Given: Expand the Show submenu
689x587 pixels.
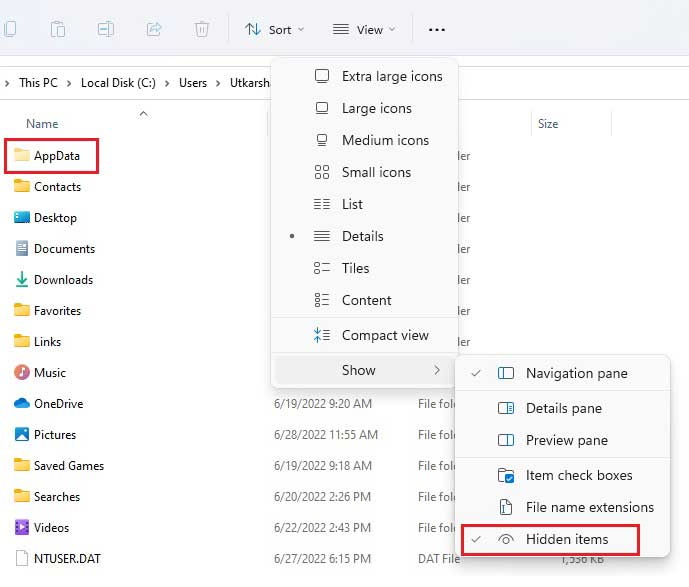Looking at the screenshot, I should [365, 370].
